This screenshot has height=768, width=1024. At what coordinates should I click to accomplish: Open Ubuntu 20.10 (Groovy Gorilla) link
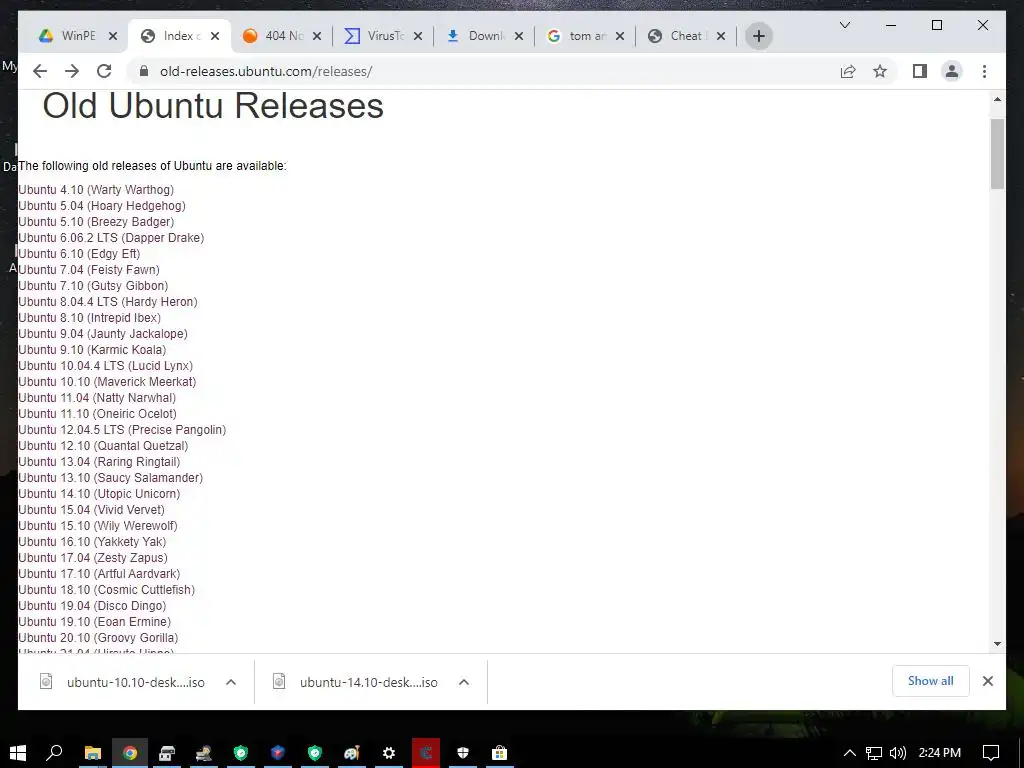(98, 638)
